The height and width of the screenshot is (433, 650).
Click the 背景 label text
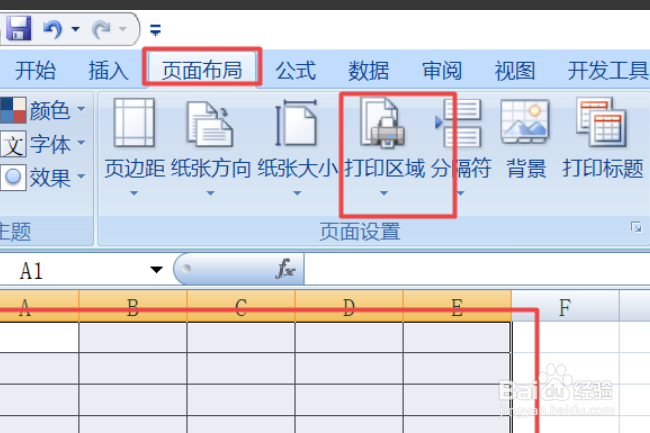[x=526, y=169]
